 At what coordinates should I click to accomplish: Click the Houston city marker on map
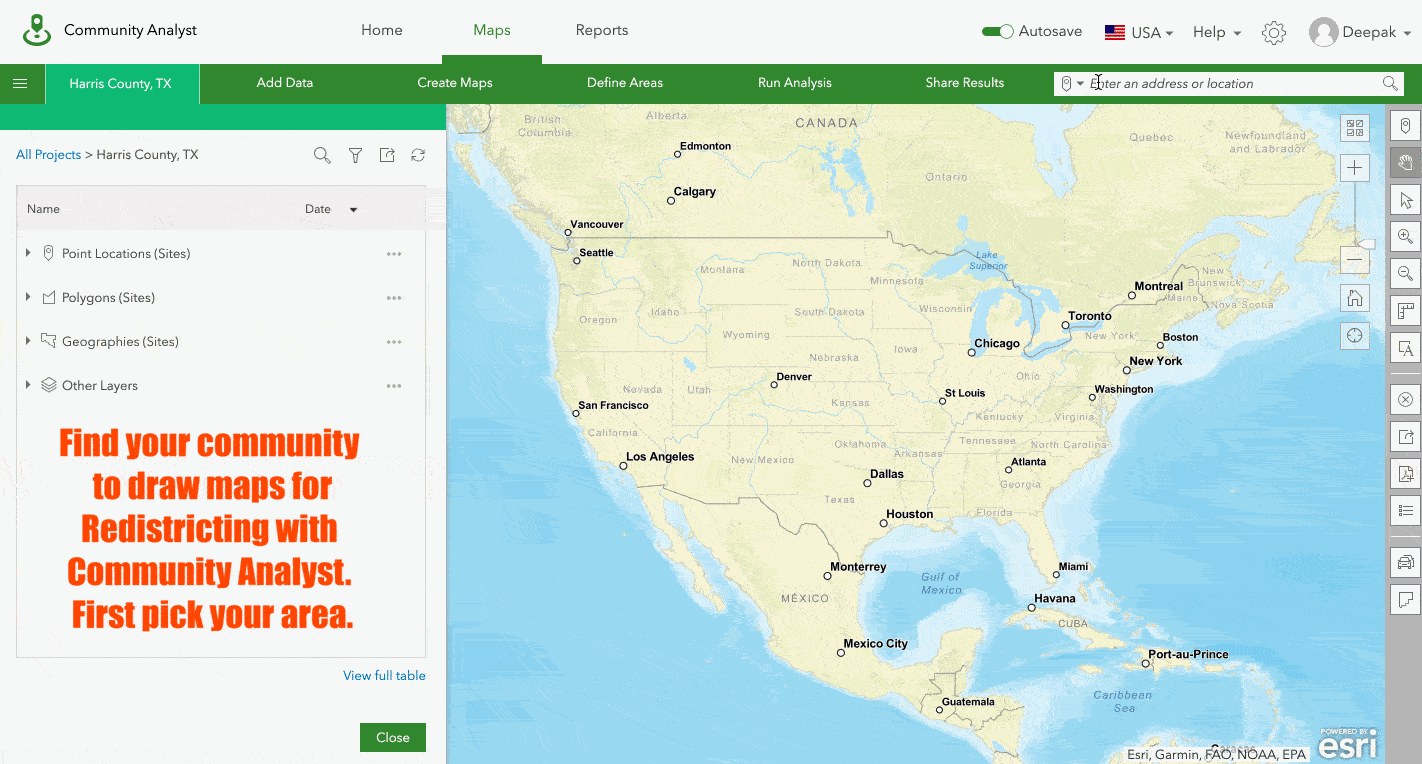click(x=884, y=523)
